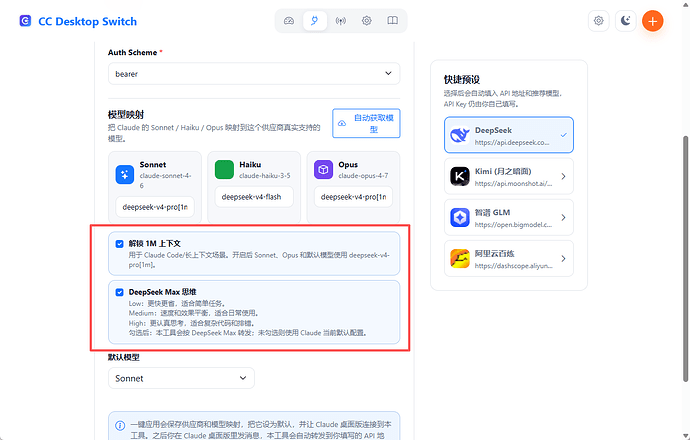Click the Kimi K logo icon
The width and height of the screenshot is (690, 440).
(x=460, y=176)
